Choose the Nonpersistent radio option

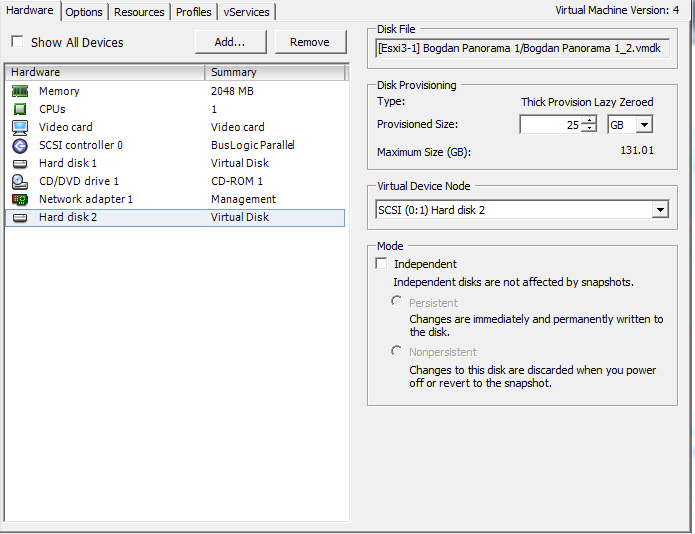(x=397, y=351)
